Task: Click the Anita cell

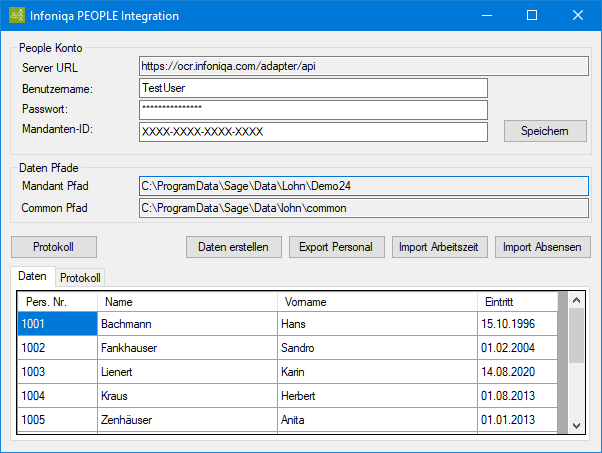Action: [x=377, y=420]
